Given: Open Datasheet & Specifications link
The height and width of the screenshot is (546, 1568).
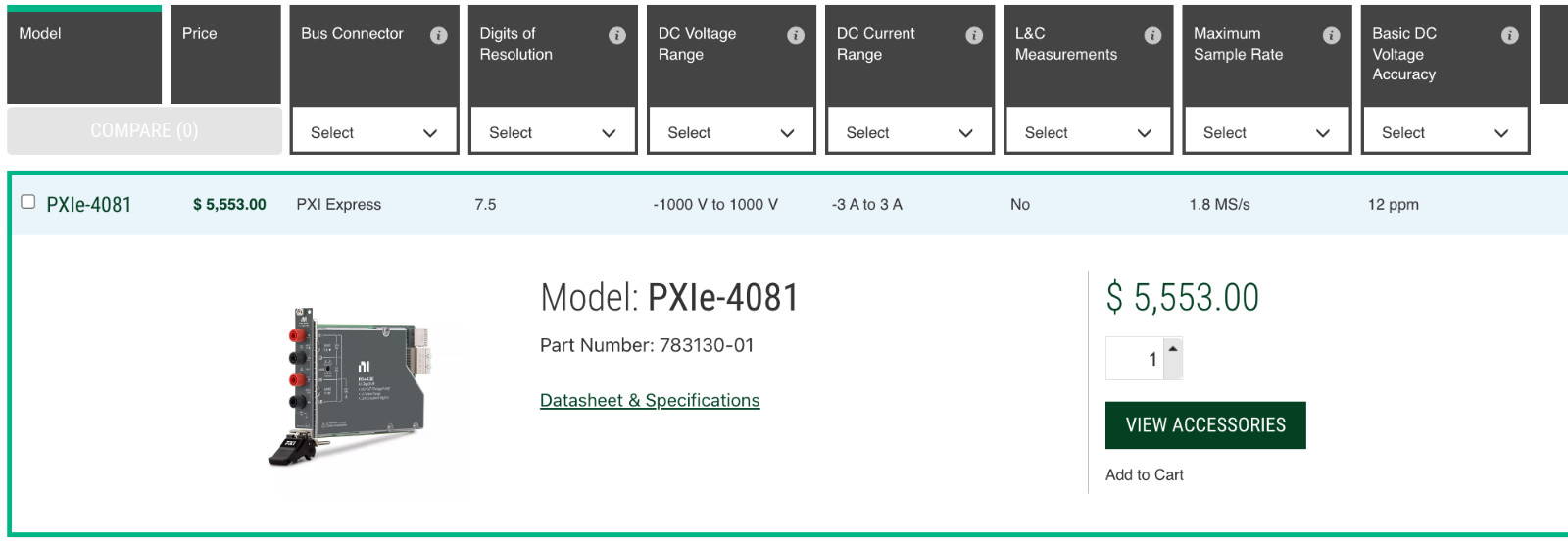Looking at the screenshot, I should coord(650,400).
